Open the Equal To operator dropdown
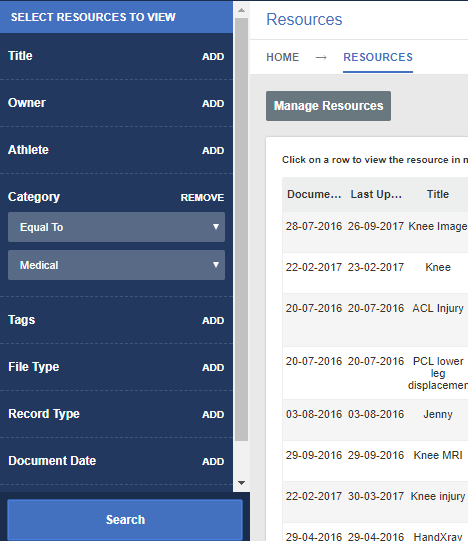 coord(116,227)
